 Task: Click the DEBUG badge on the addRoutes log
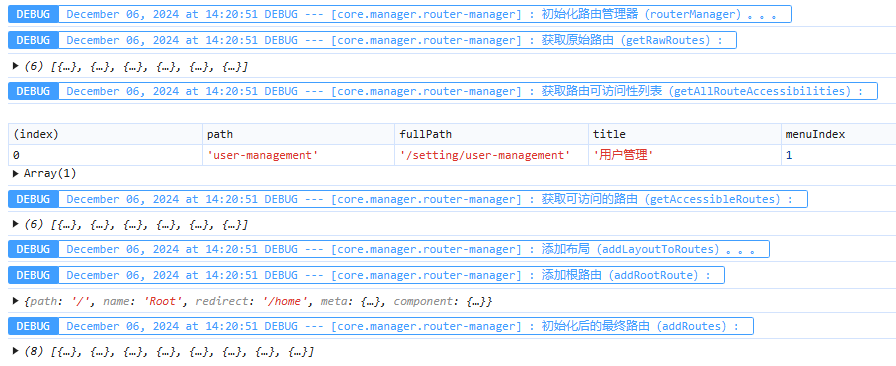click(33, 326)
